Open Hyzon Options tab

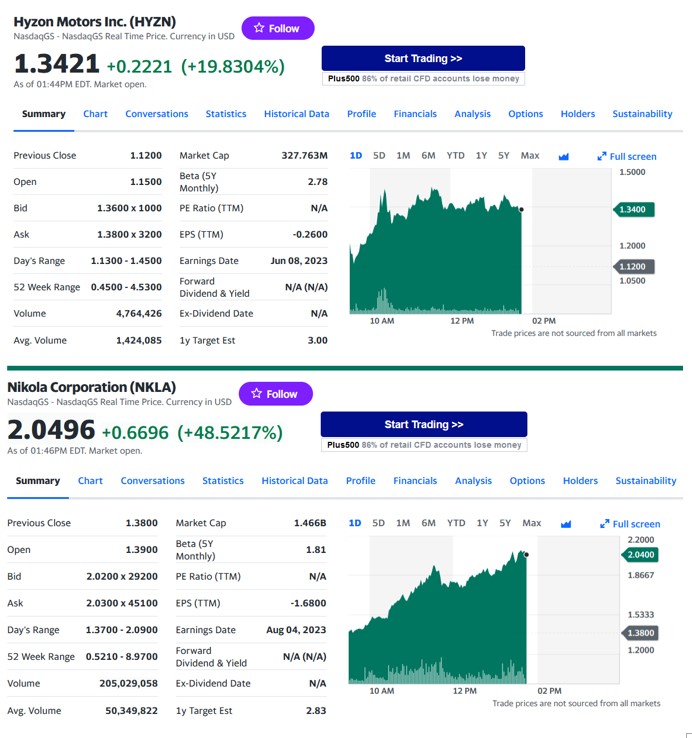(x=525, y=114)
